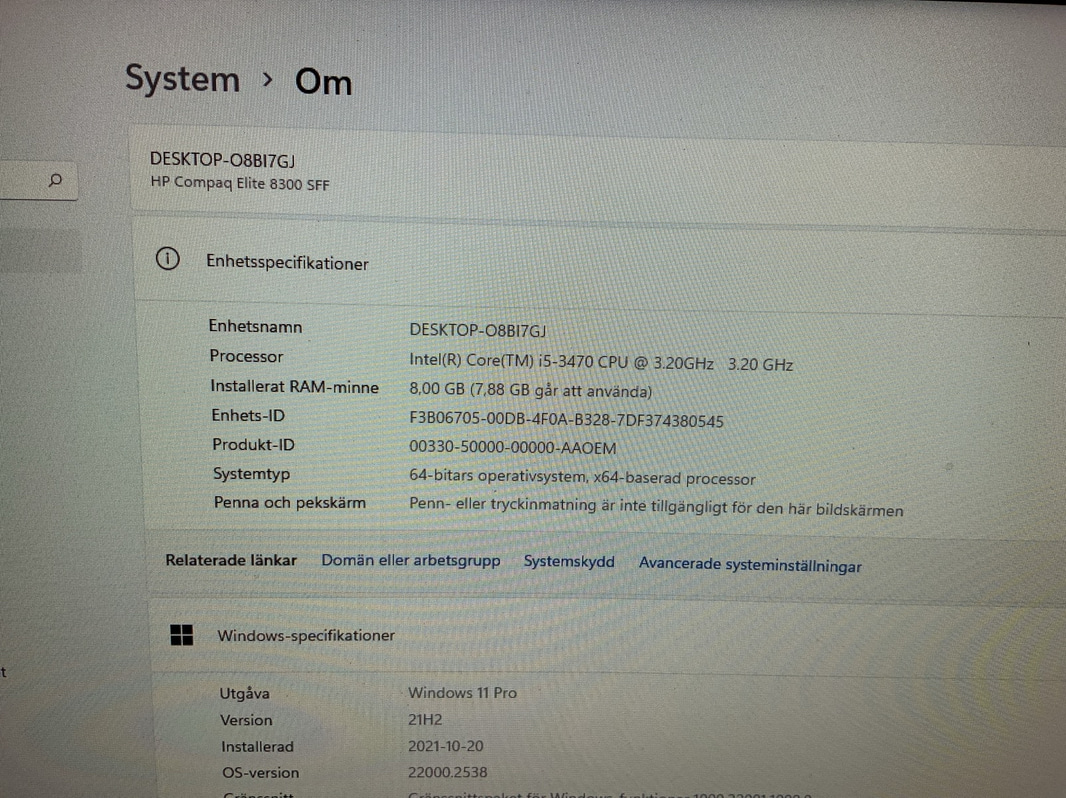Click the Enhets-ID label
This screenshot has width=1066, height=798.
248,415
